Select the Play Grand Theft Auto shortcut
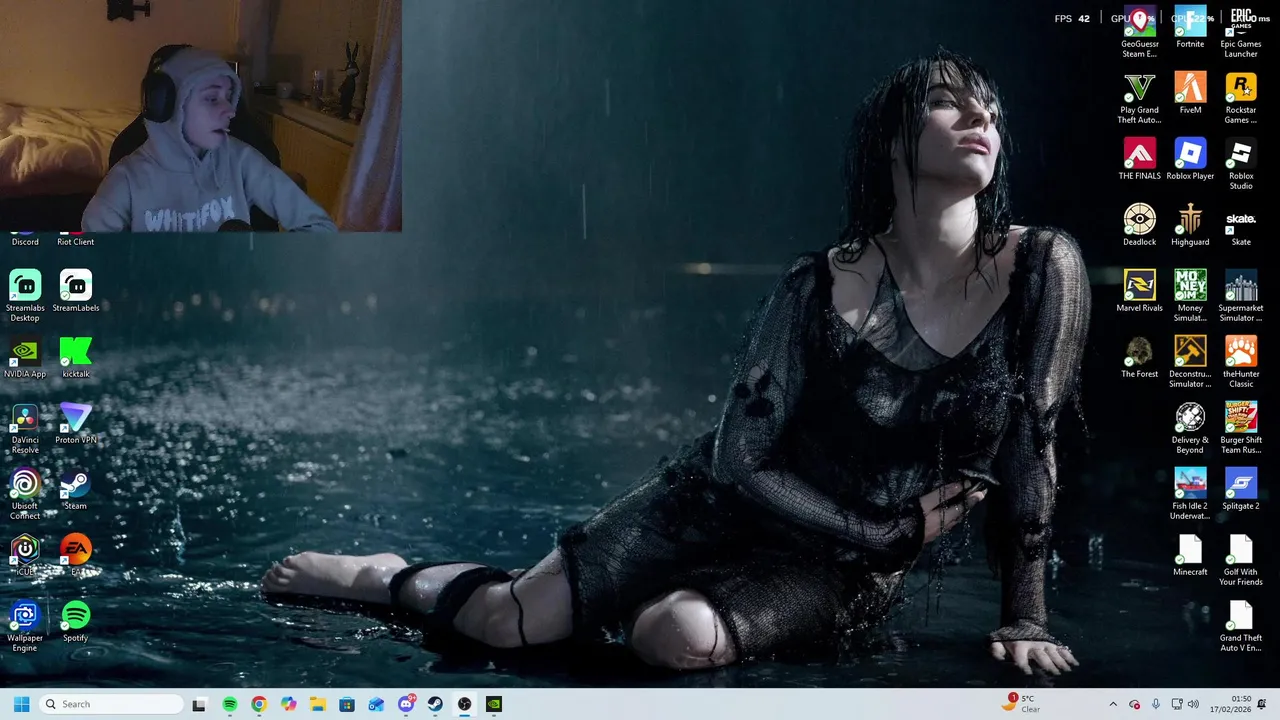Screen dimensions: 1280x720 click(1140, 98)
